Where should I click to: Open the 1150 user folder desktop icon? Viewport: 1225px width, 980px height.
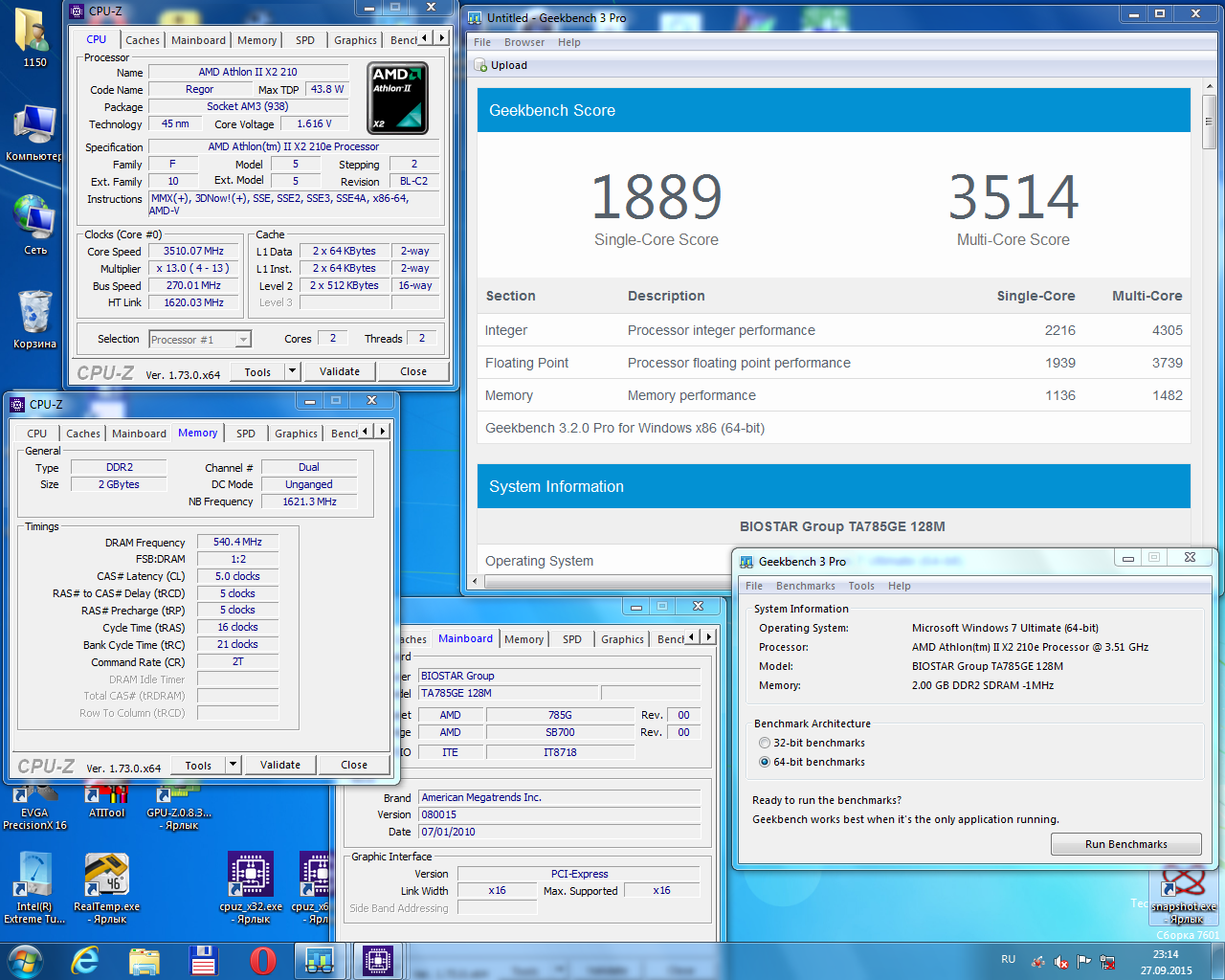pyautogui.click(x=34, y=38)
